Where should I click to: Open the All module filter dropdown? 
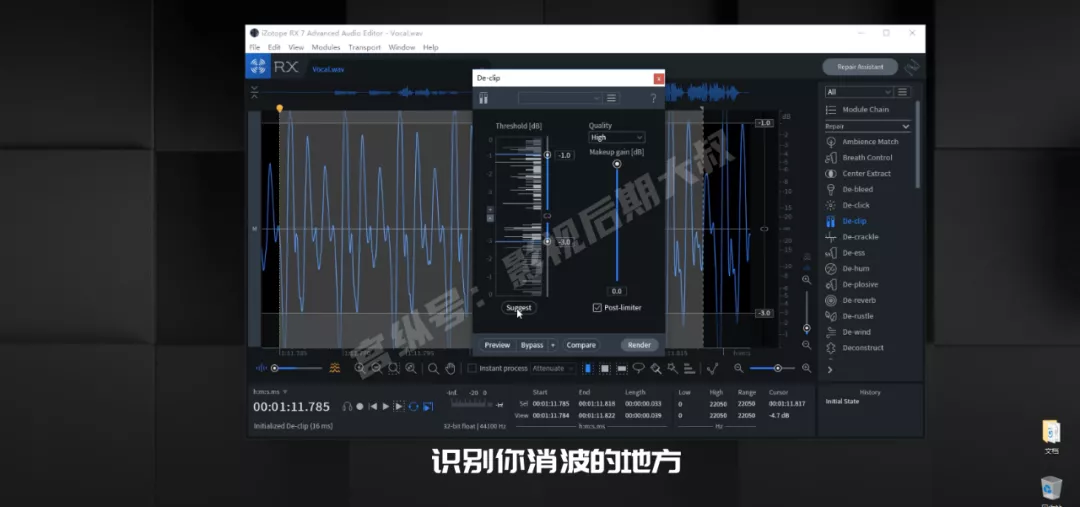[859, 92]
